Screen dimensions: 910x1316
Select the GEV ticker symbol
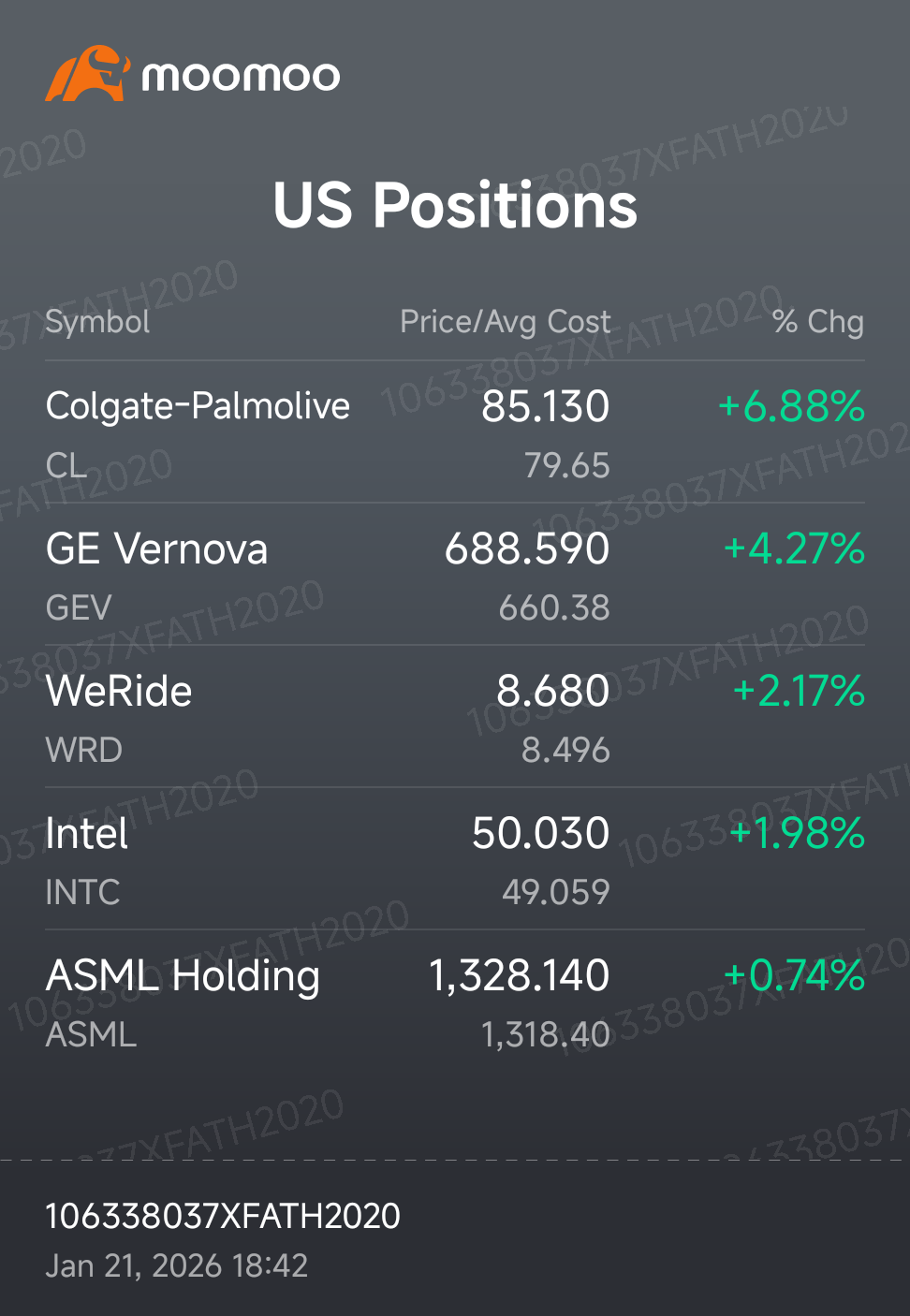coord(79,607)
